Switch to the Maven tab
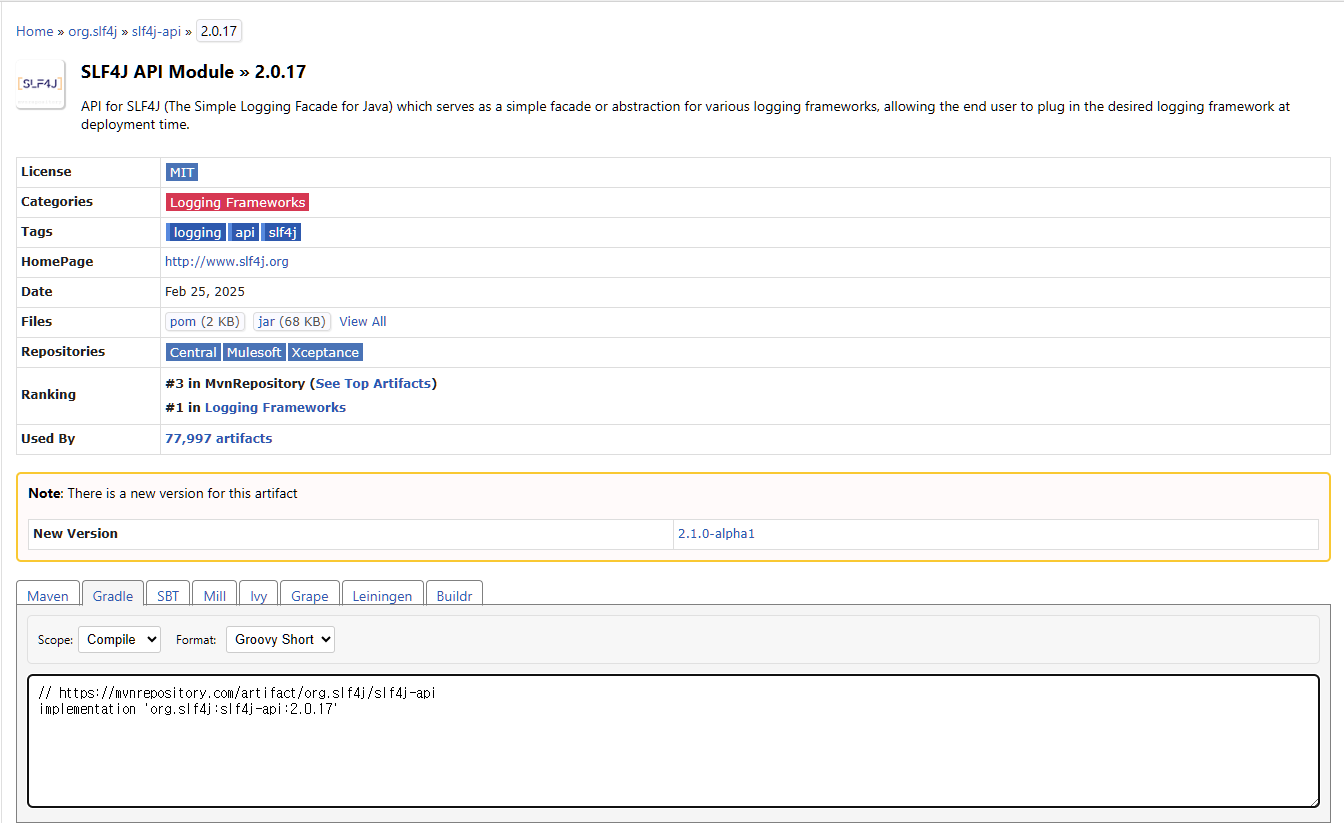1344x823 pixels. (x=48, y=595)
